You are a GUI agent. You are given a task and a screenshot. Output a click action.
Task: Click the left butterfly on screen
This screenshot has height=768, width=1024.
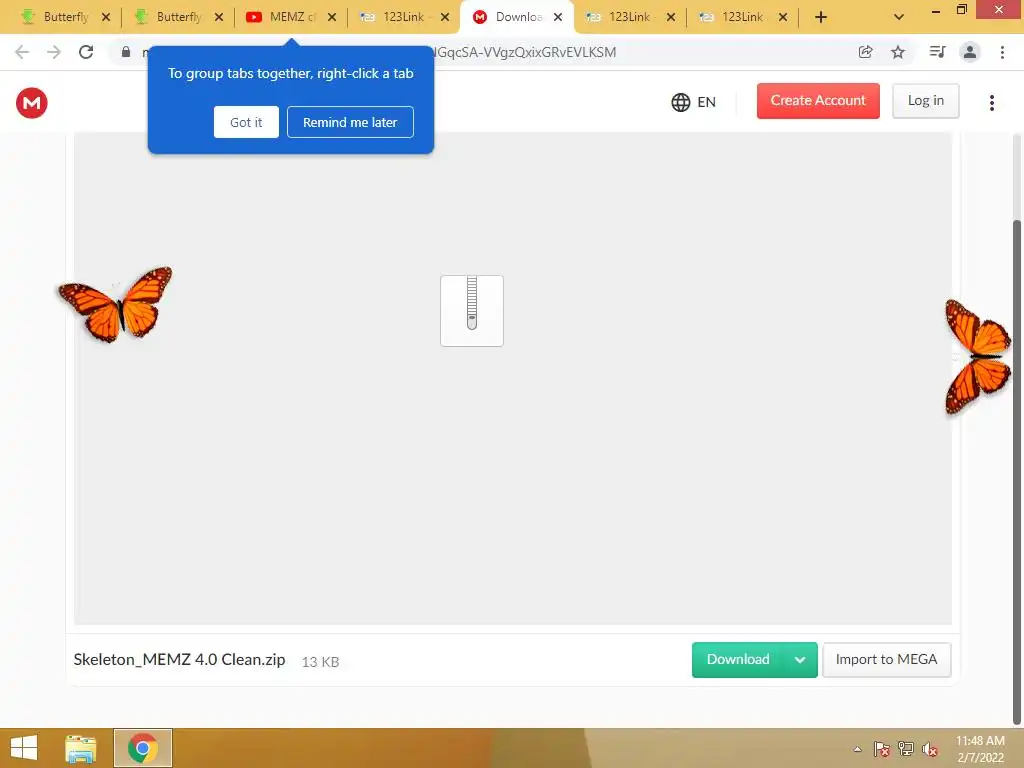click(116, 304)
